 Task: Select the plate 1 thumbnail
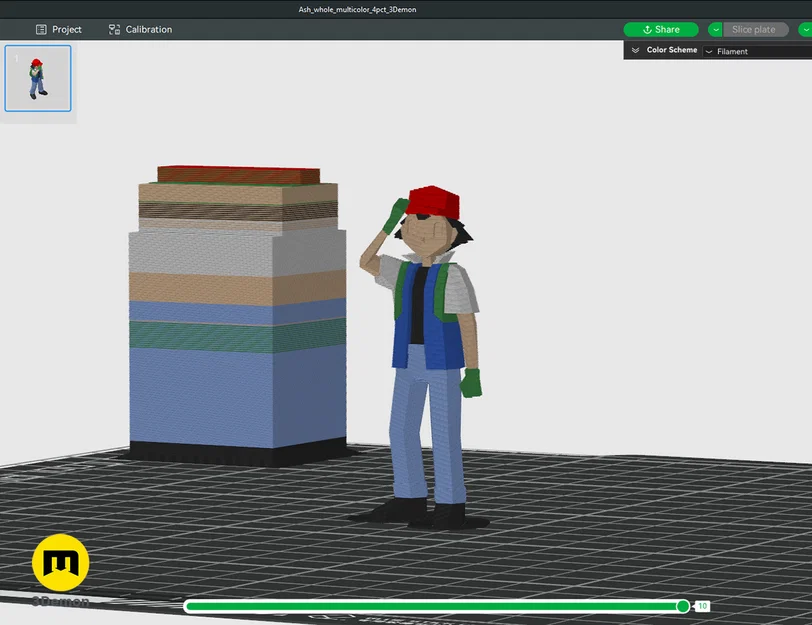coord(38,79)
